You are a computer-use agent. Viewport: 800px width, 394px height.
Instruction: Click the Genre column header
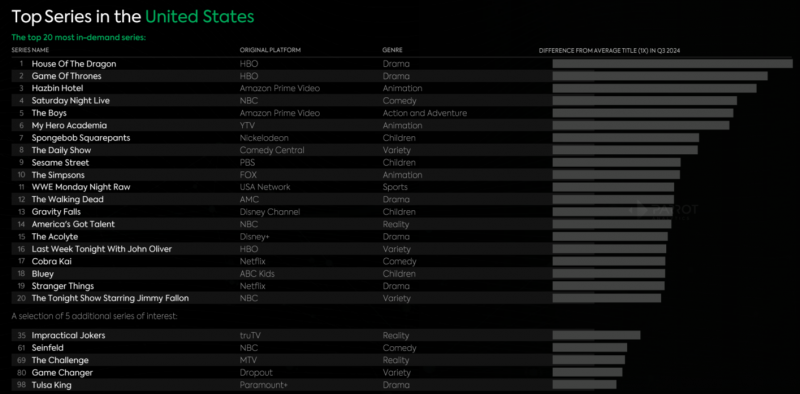click(x=392, y=50)
